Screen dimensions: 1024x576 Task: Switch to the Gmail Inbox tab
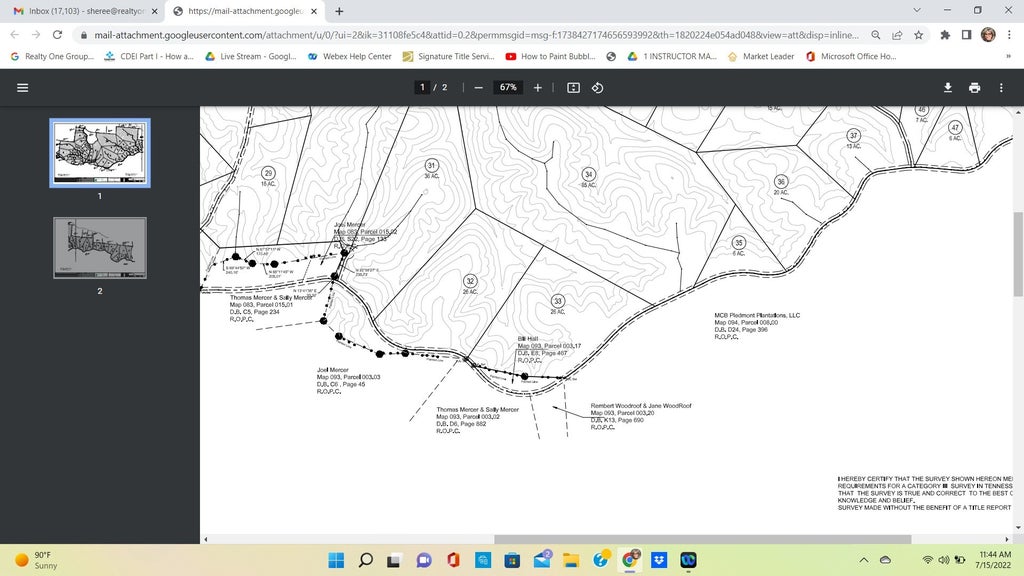click(85, 11)
